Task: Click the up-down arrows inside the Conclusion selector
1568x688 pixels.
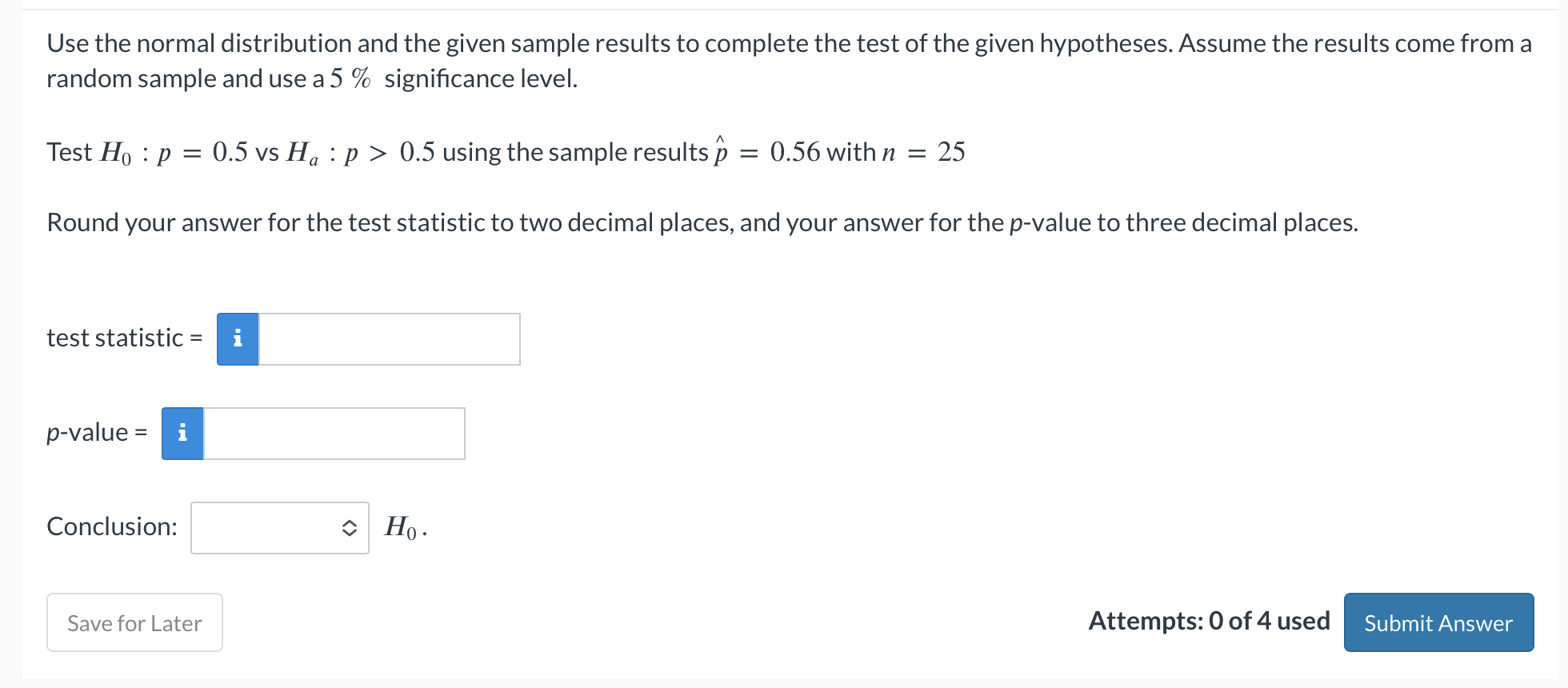Action: click(349, 527)
